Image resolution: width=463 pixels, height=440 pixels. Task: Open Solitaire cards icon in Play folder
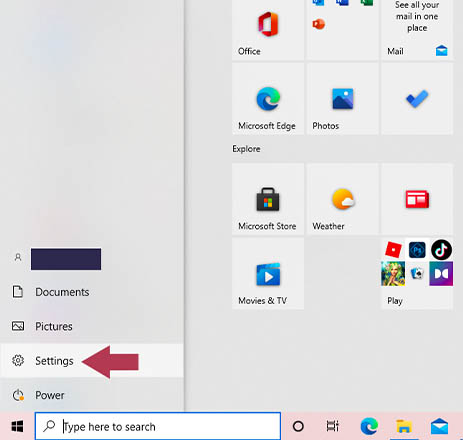(x=417, y=274)
